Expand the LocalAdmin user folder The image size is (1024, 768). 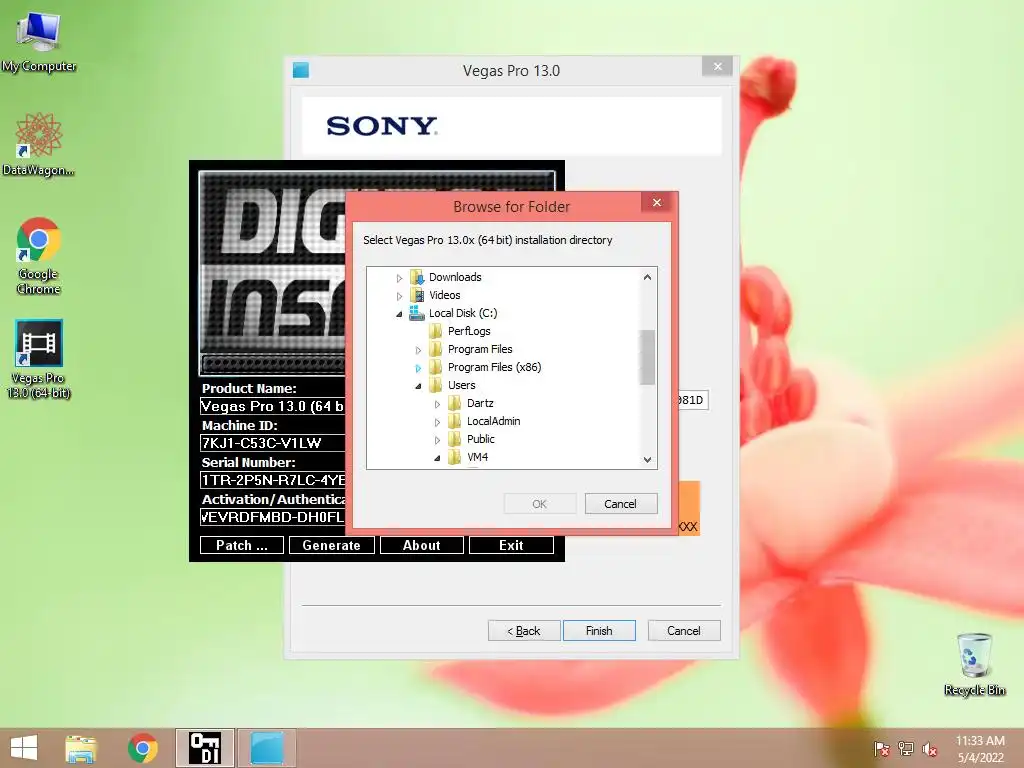pyautogui.click(x=437, y=422)
